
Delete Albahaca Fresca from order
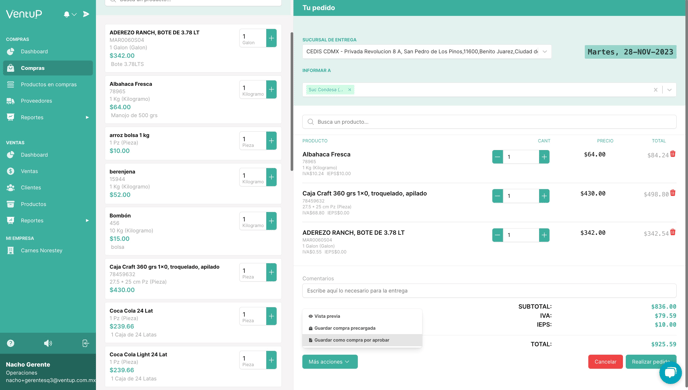pos(673,154)
